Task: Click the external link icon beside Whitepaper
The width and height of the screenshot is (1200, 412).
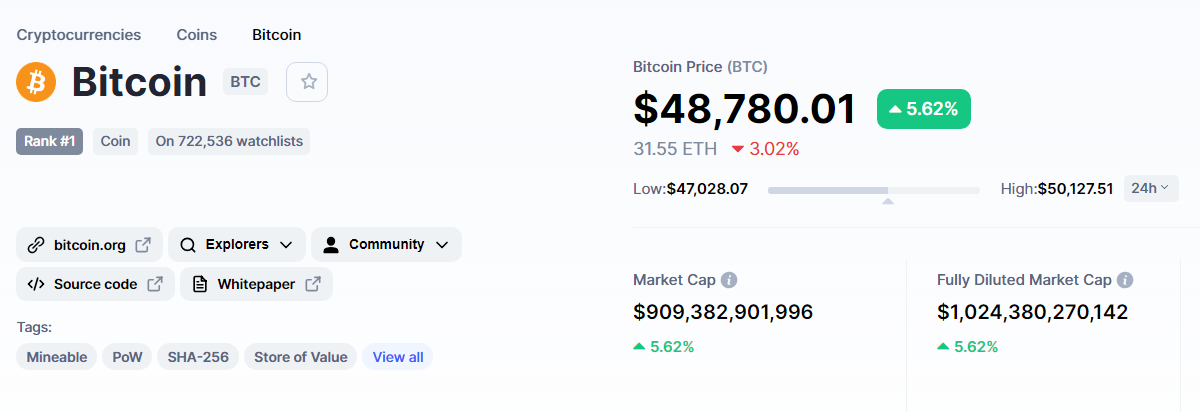Action: (x=313, y=284)
